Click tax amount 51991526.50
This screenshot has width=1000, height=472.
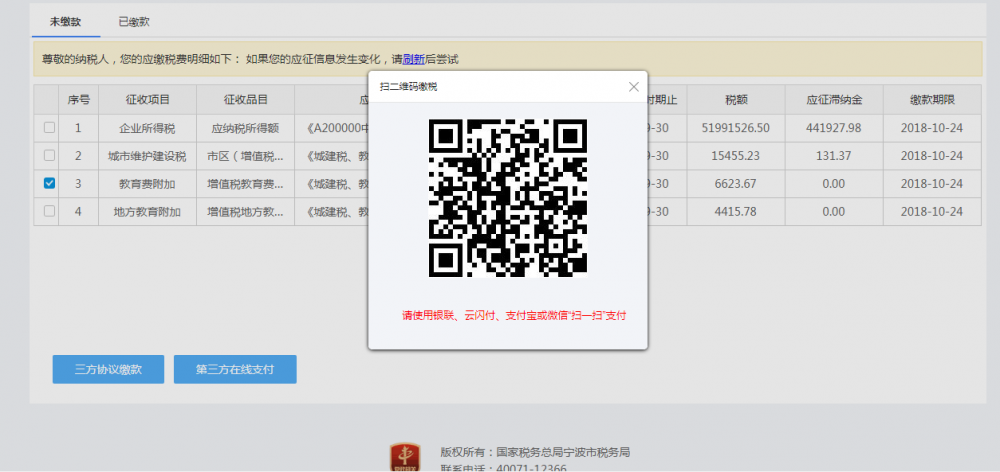736,128
